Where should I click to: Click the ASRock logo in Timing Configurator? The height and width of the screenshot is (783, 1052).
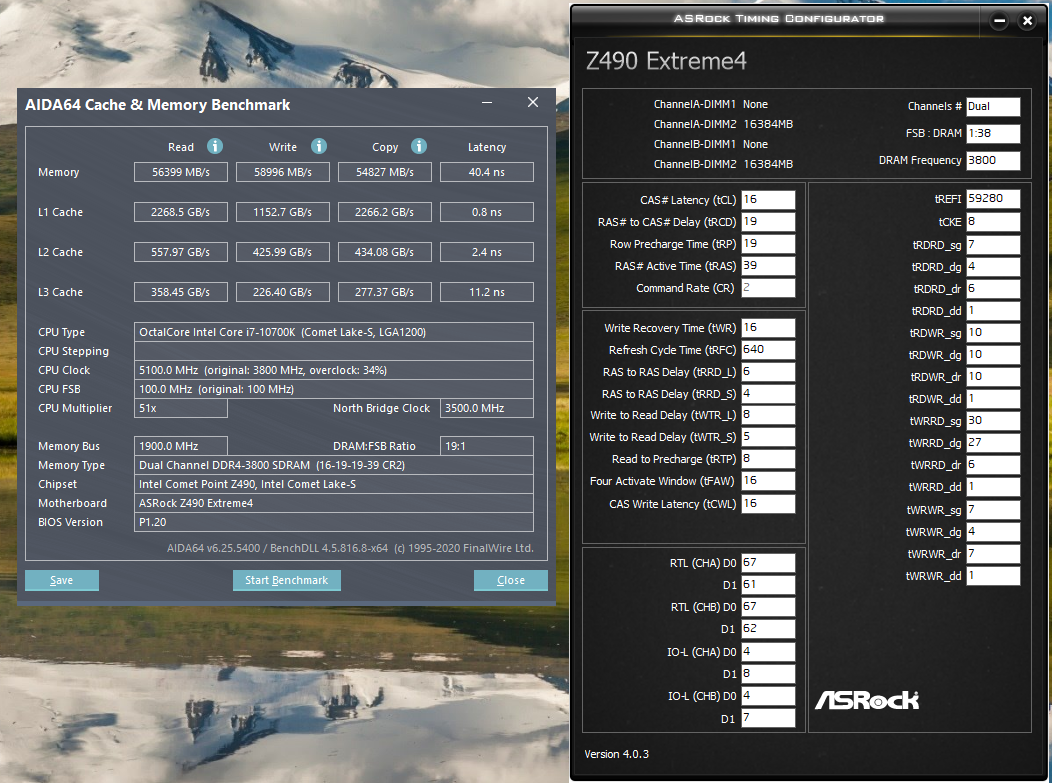click(x=867, y=700)
